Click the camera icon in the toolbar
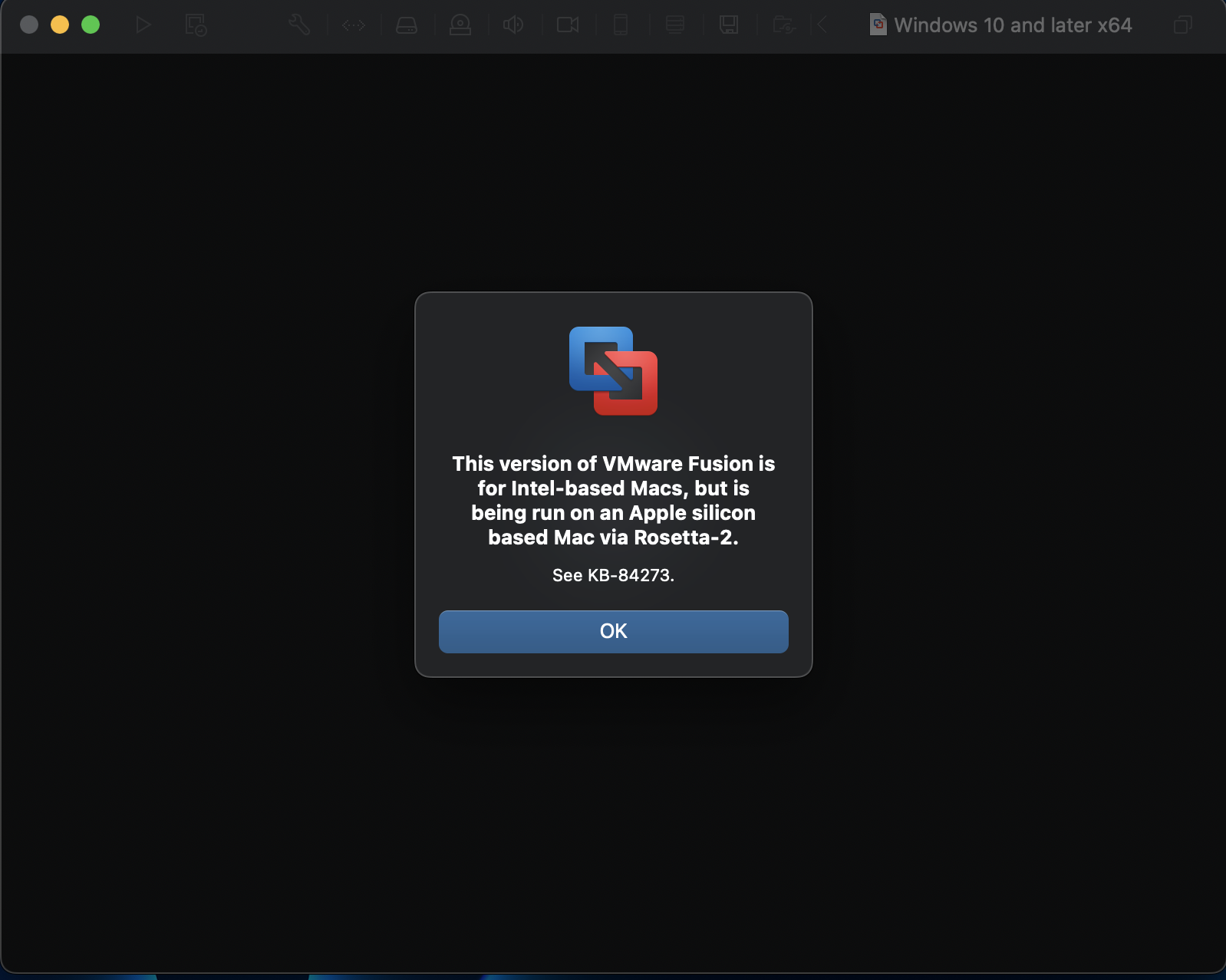The height and width of the screenshot is (980, 1226). [x=568, y=25]
